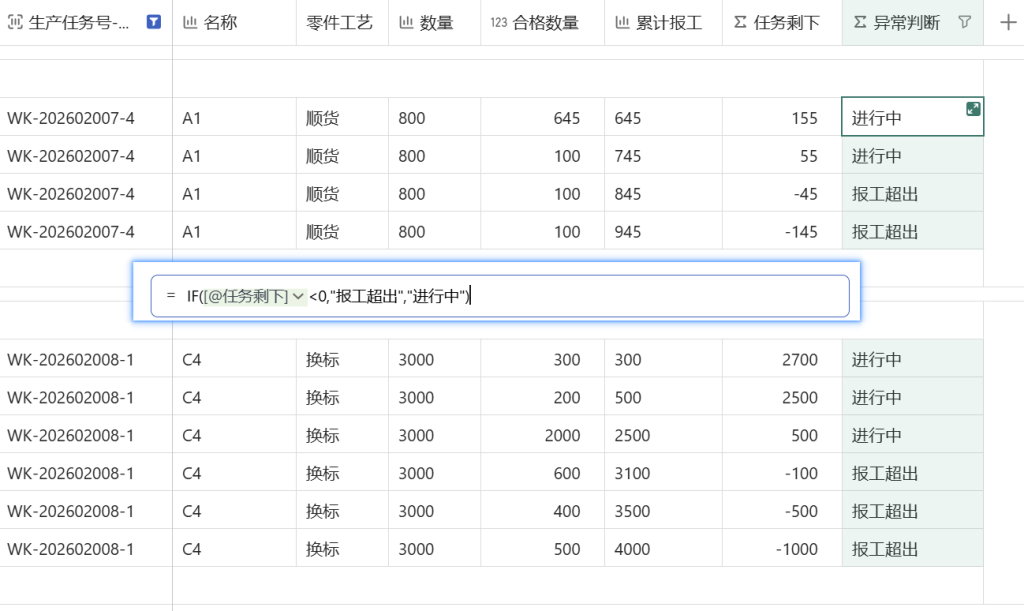
Task: Select the 名称 column header label
Action: (220, 23)
